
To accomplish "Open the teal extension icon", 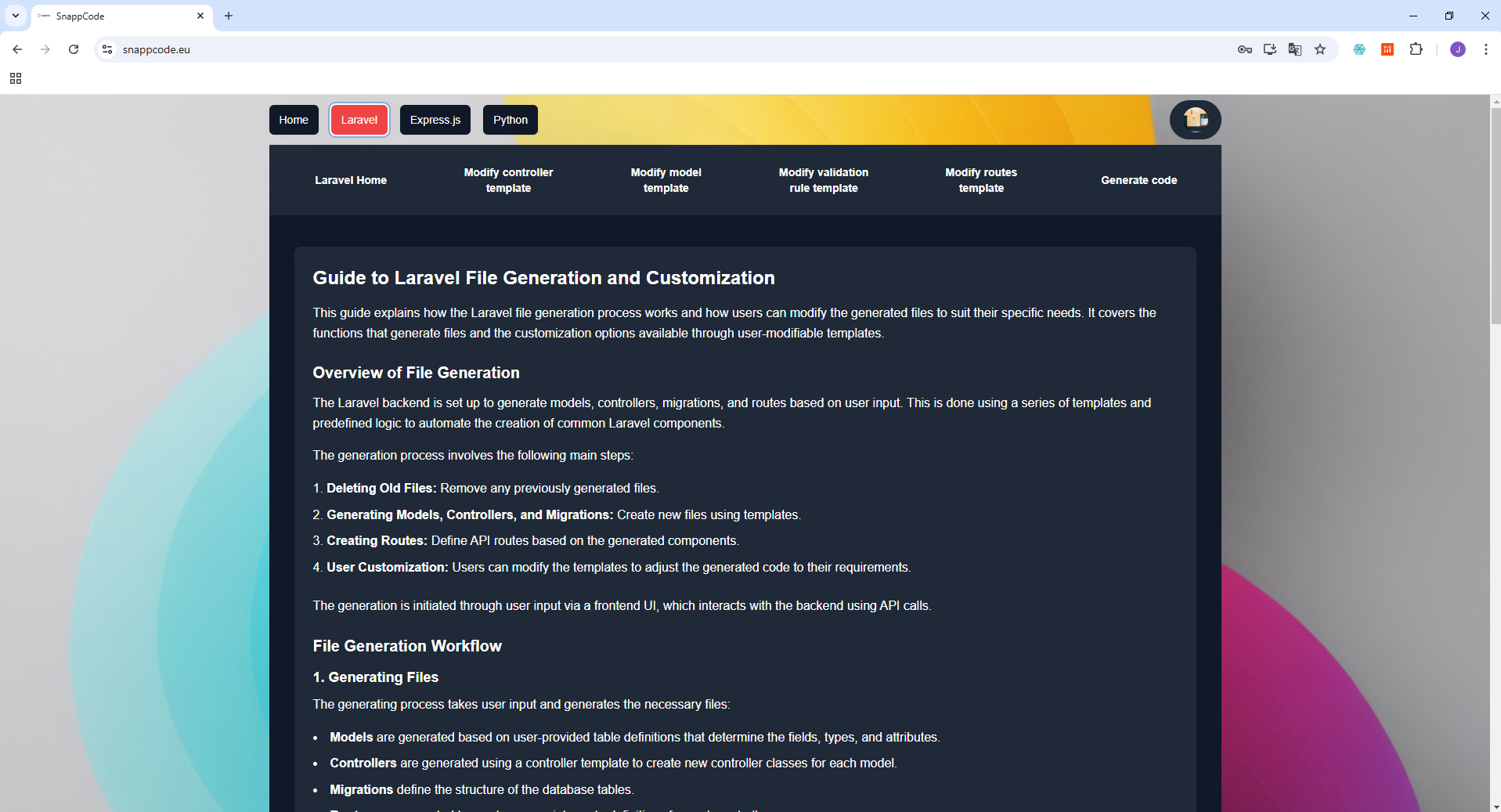I will [1359, 49].
